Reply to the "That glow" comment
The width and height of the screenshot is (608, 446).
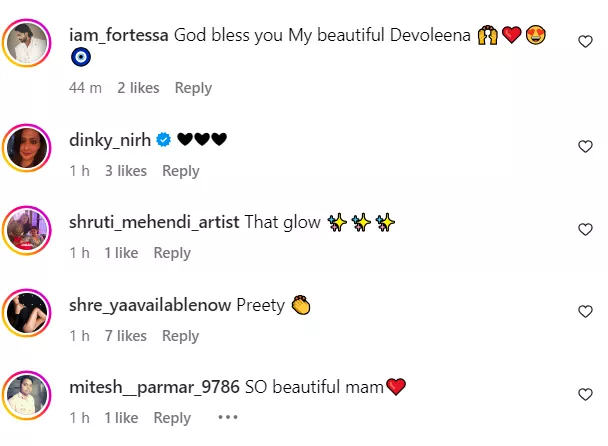[172, 253]
